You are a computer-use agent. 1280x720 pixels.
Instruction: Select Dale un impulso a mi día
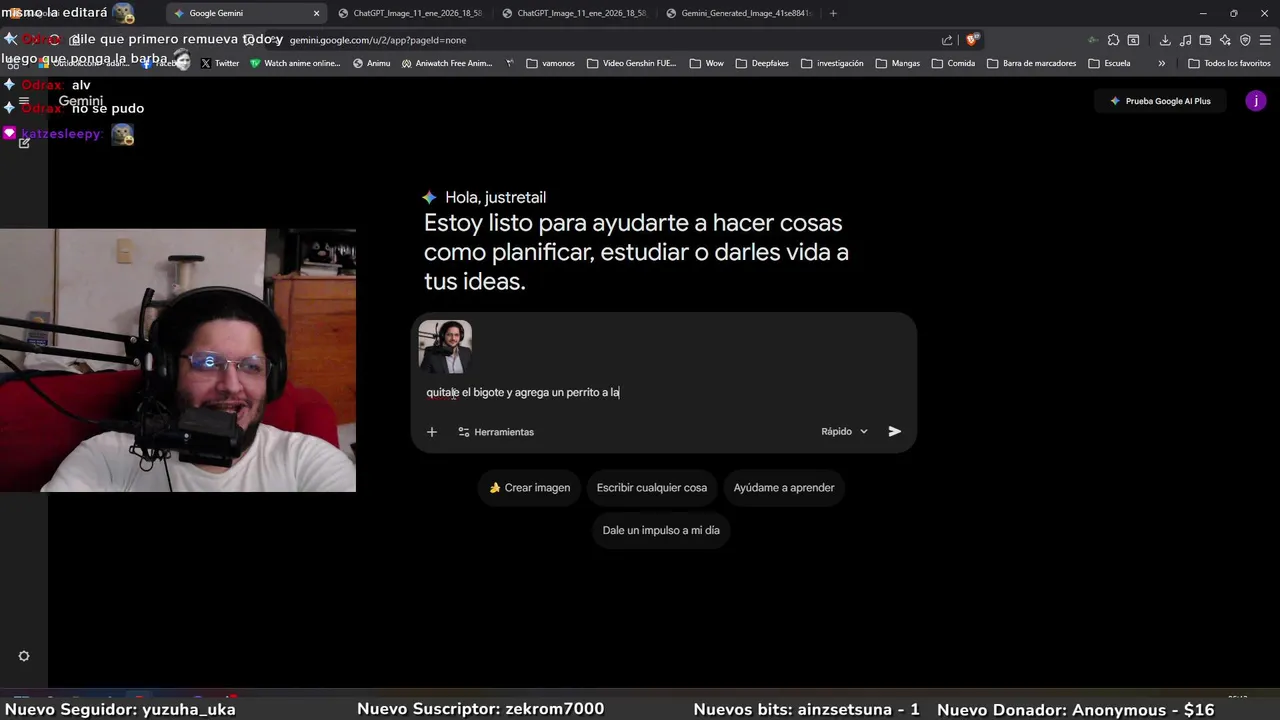pos(661,531)
